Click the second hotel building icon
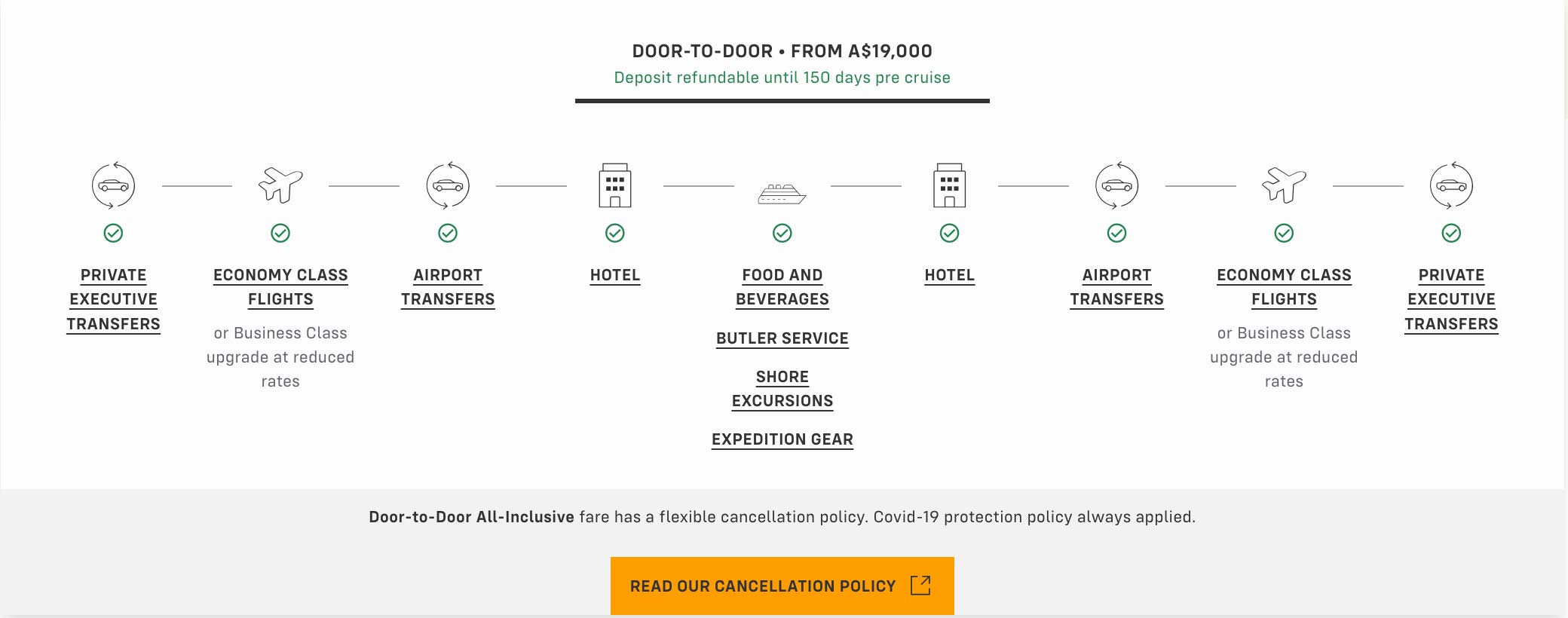 950,183
